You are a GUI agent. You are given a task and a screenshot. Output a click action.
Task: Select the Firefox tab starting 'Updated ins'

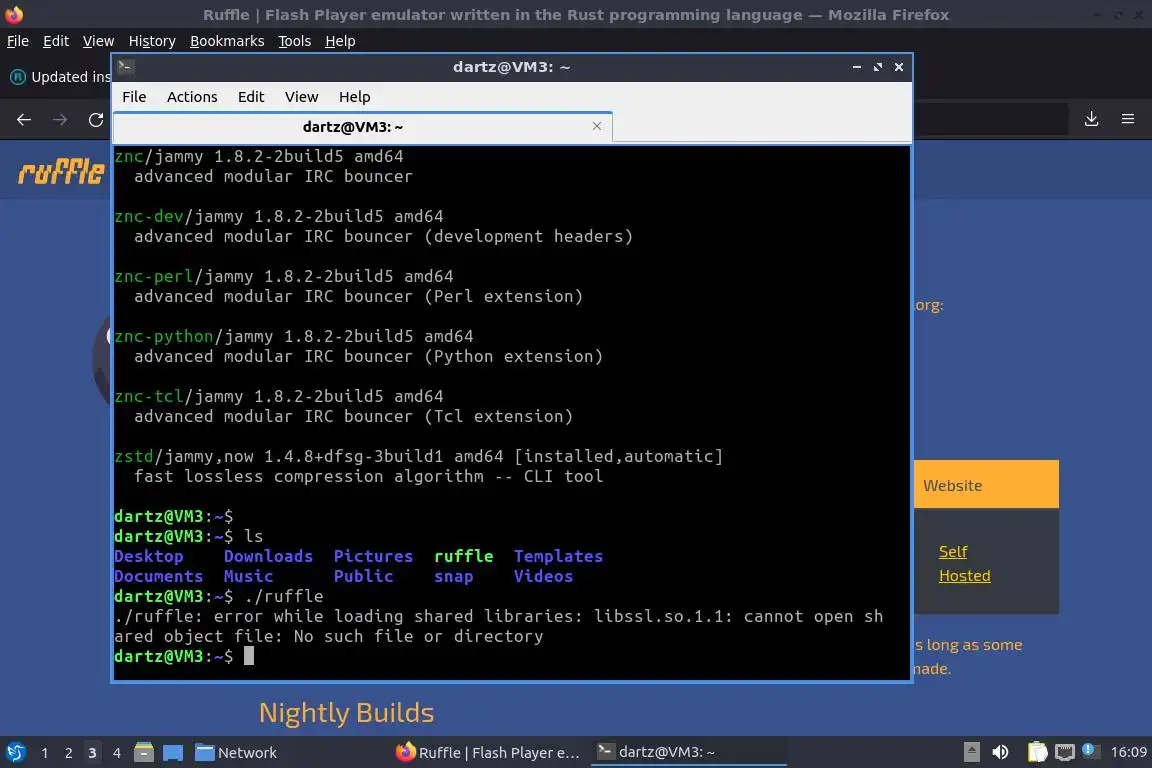(60, 76)
